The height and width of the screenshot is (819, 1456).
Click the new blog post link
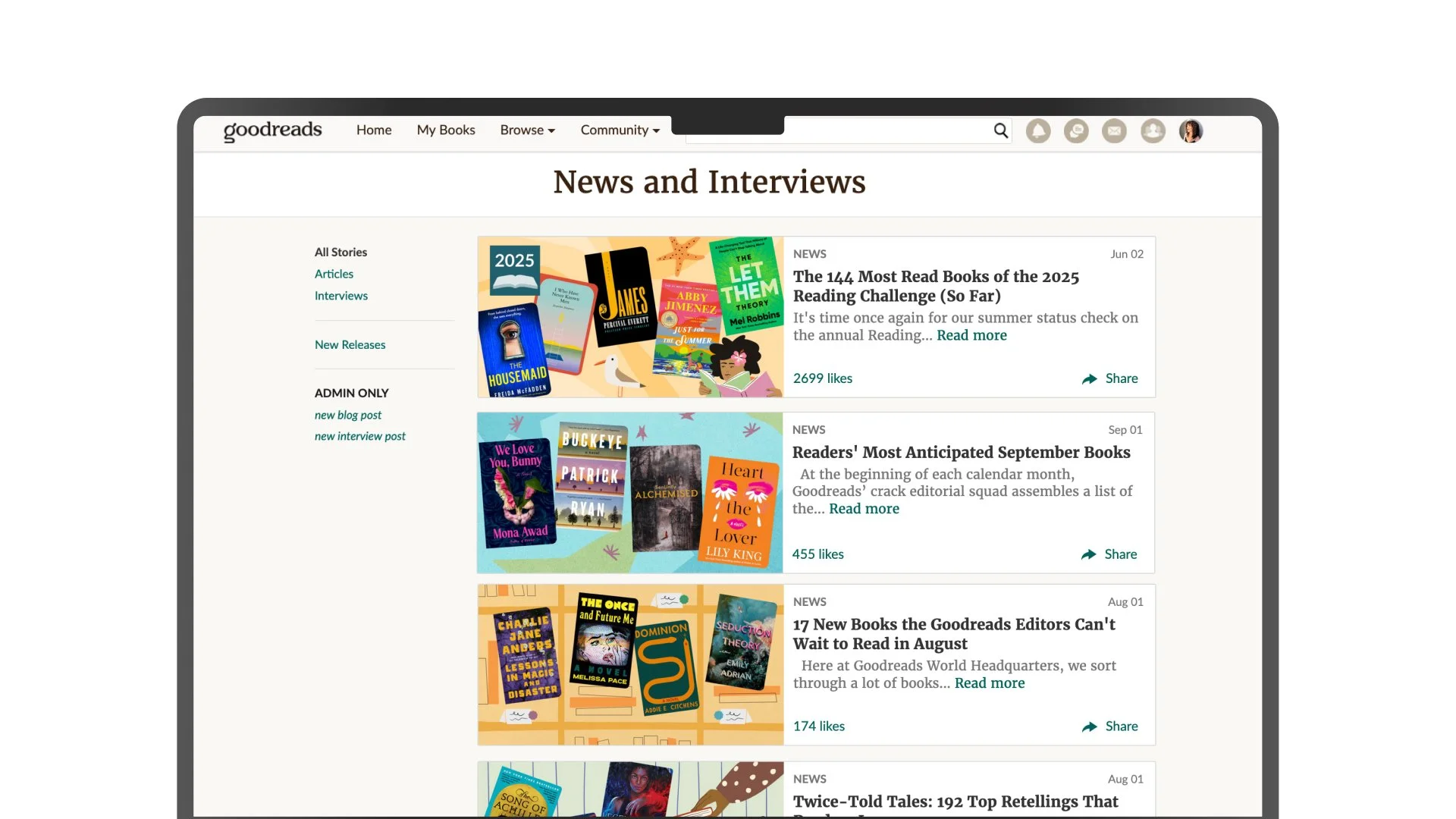tap(348, 415)
